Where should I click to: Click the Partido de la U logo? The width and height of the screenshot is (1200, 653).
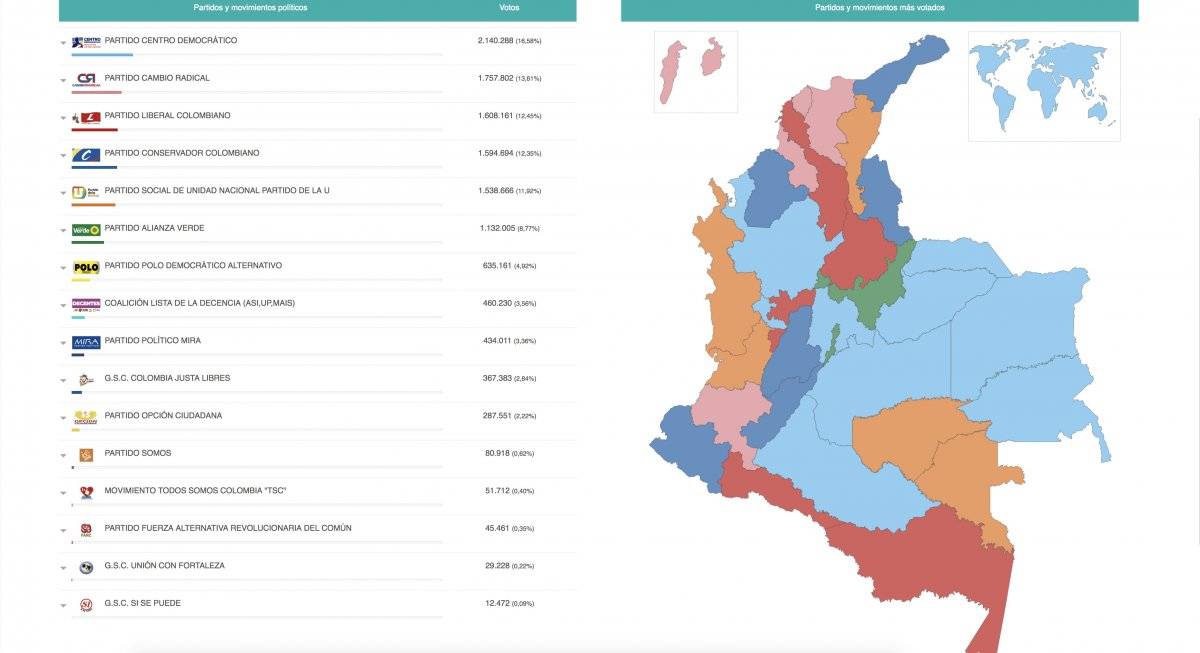coord(86,192)
